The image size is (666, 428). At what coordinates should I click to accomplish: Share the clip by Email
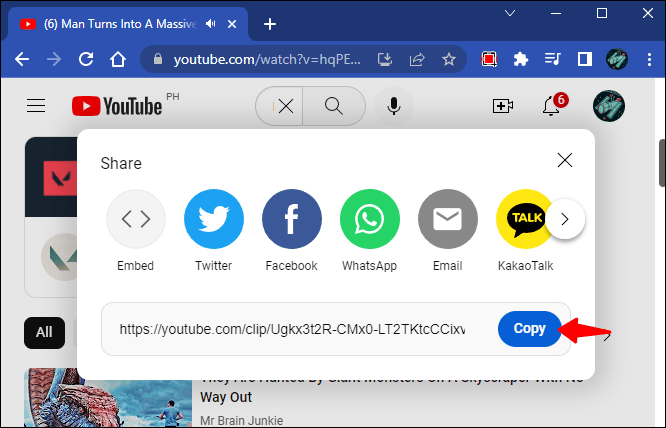448,219
